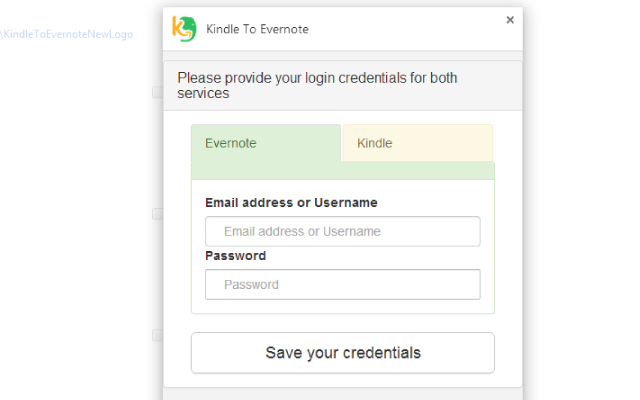This screenshot has height=400, width=640.
Task: Toggle the lowest faded checkbox behind dialog
Action: (157, 336)
